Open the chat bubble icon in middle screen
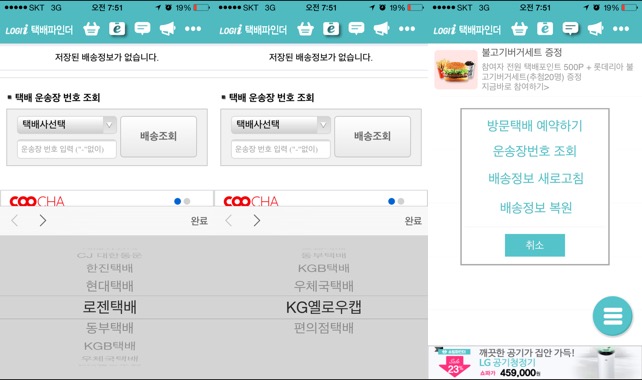 (x=356, y=29)
